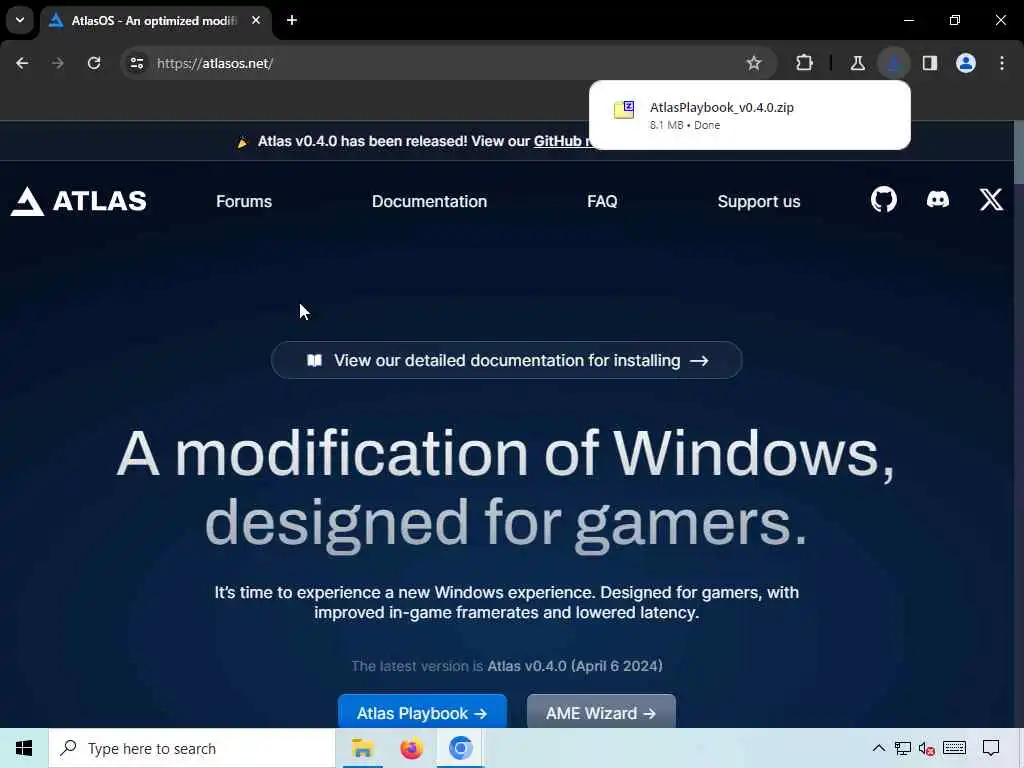
Task: Reload the atlasos.net page
Action: point(94,63)
